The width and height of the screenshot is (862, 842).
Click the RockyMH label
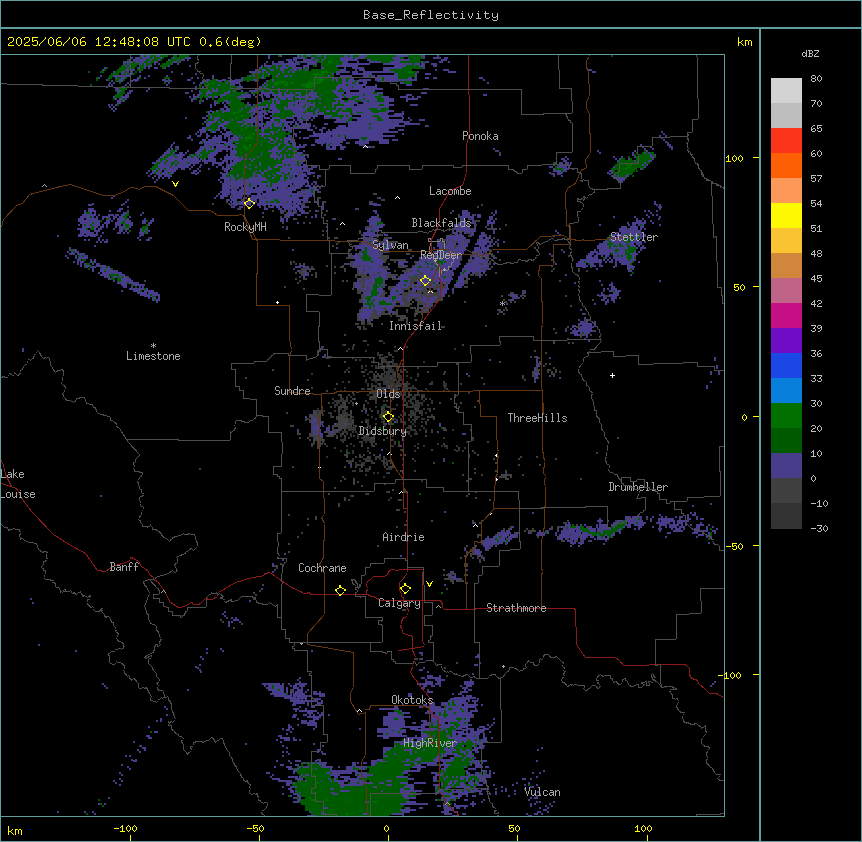[x=245, y=226]
